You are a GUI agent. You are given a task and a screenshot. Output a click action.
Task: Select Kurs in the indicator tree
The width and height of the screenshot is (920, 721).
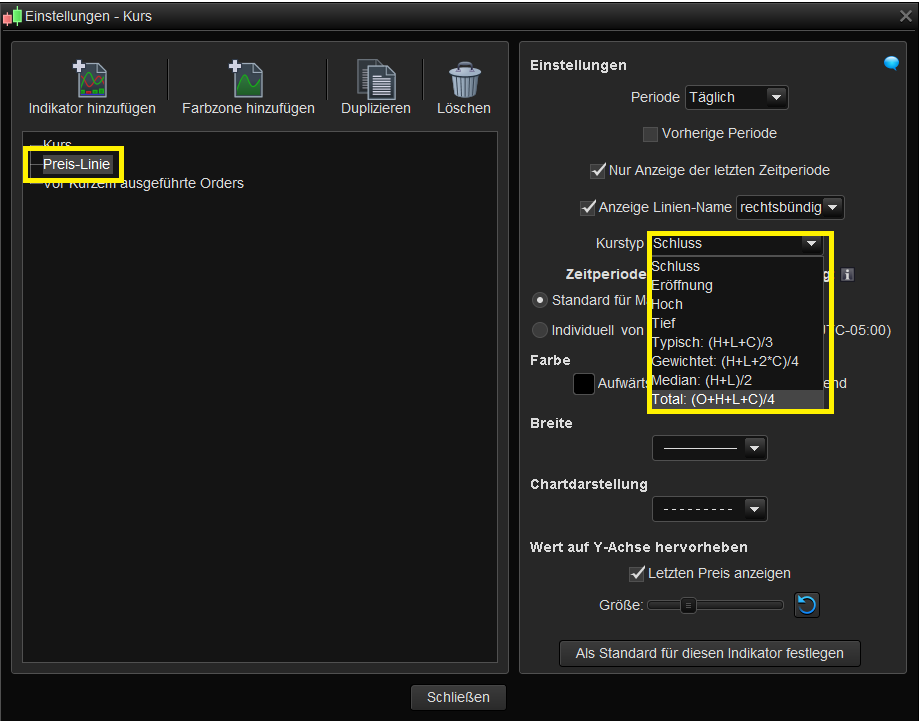(x=57, y=144)
